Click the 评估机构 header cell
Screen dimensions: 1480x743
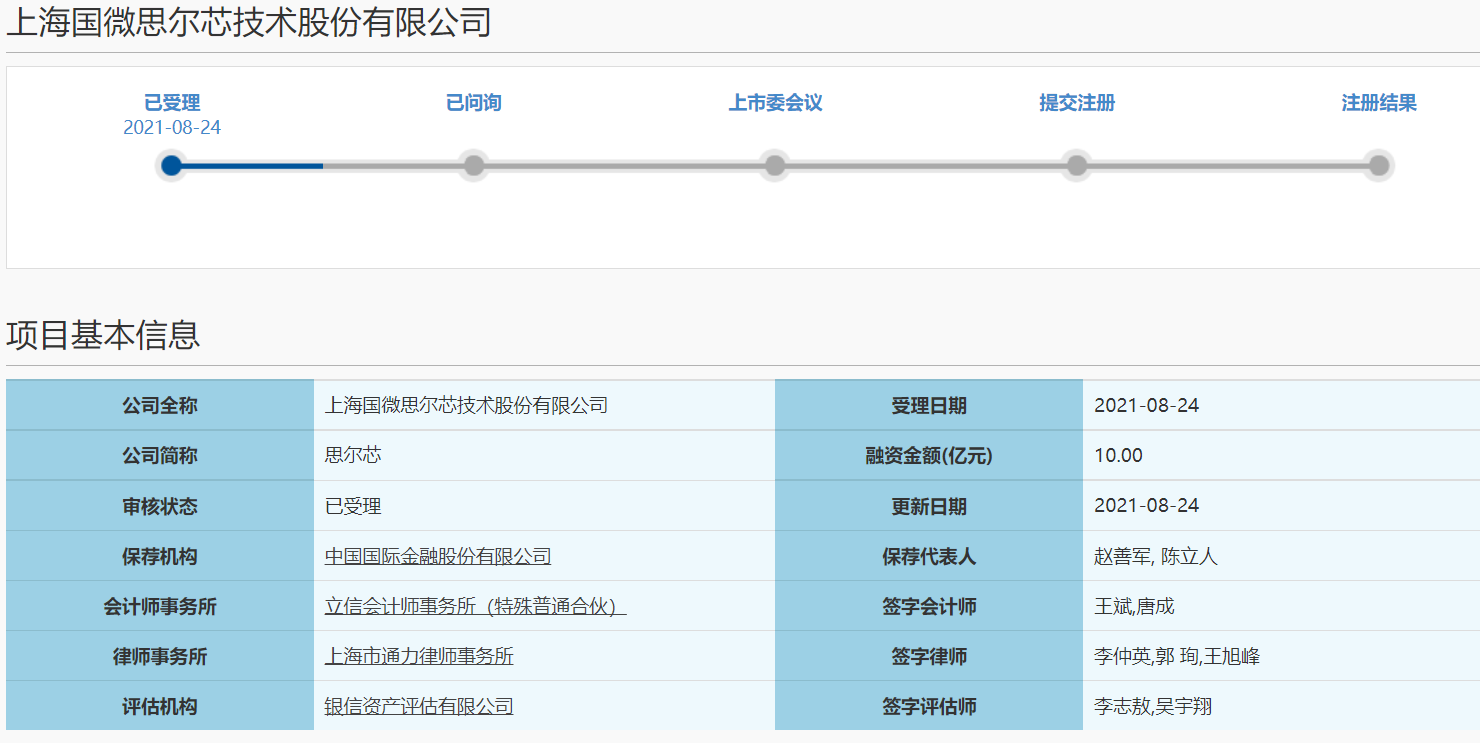pyautogui.click(x=160, y=705)
